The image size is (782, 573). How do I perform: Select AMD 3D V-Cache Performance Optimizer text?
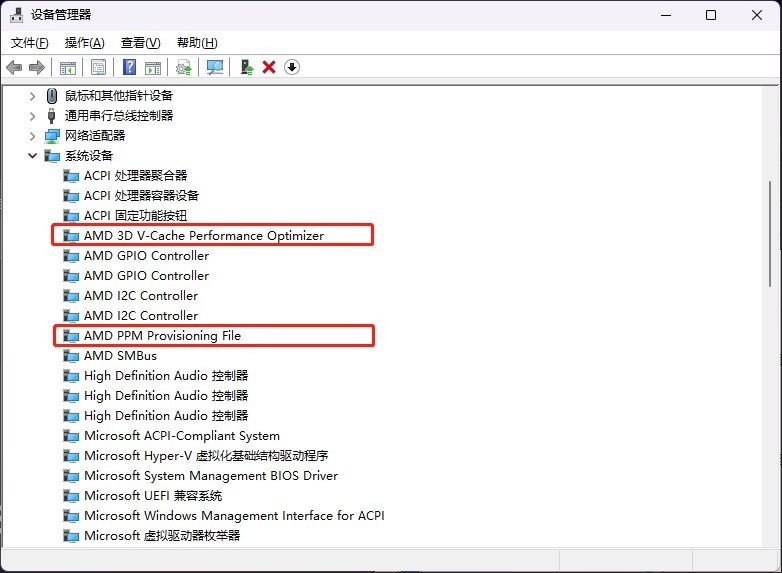tap(204, 235)
